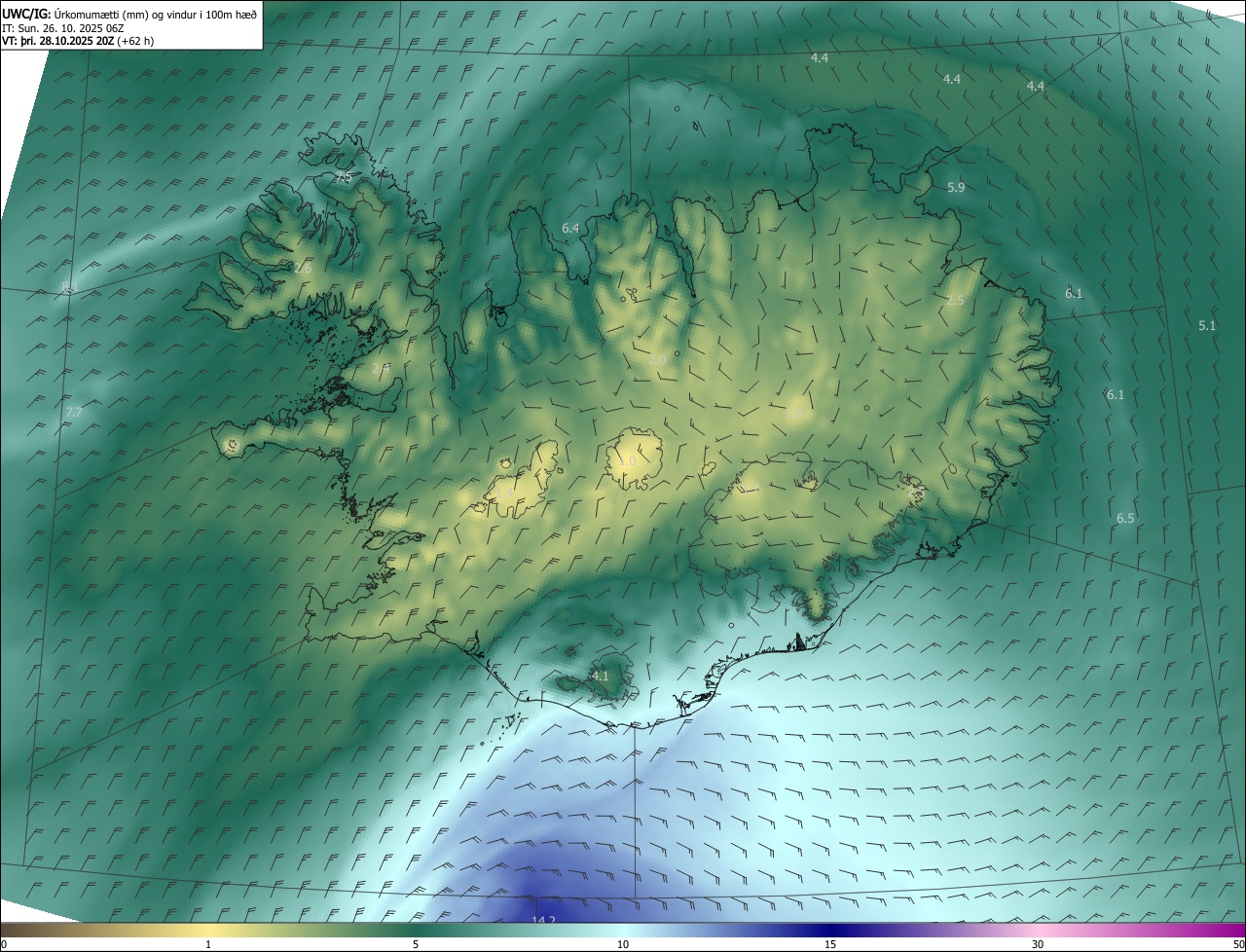Click the 1 tick on the colour scale

click(x=208, y=944)
